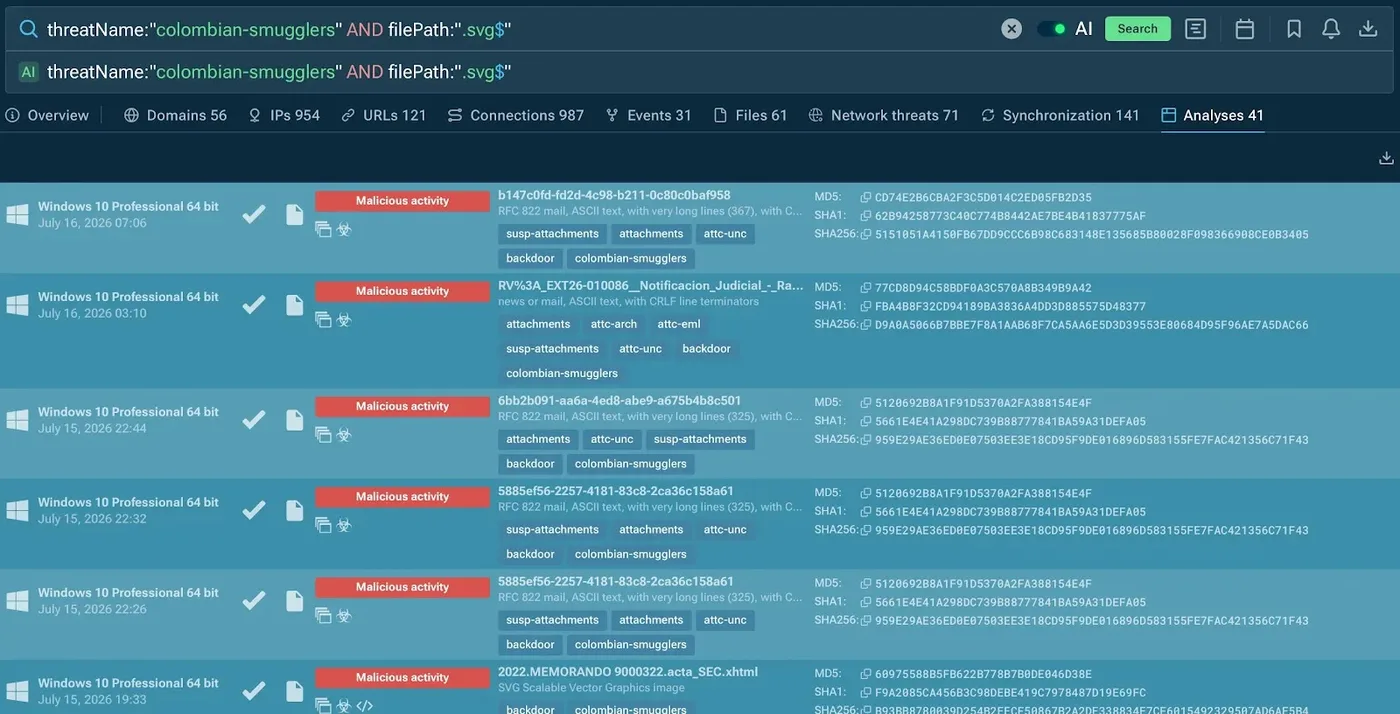The height and width of the screenshot is (714, 1400).
Task: Click the attc-unc tag in the 6bb2b091 row
Action: coord(612,439)
